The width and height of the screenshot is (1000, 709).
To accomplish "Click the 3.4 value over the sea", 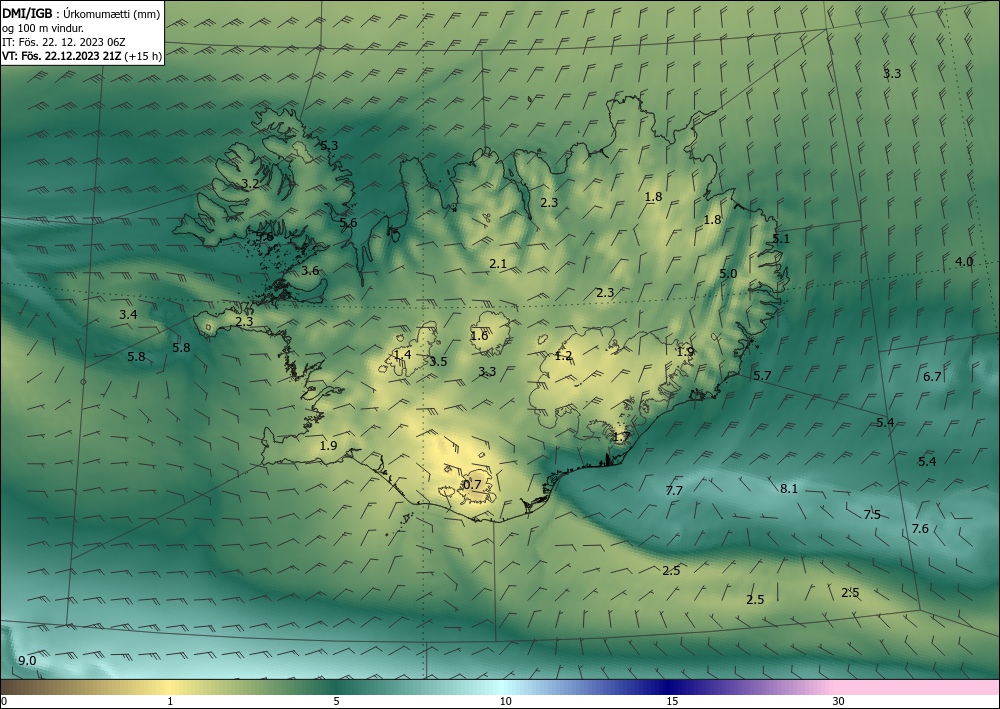I will click(128, 314).
